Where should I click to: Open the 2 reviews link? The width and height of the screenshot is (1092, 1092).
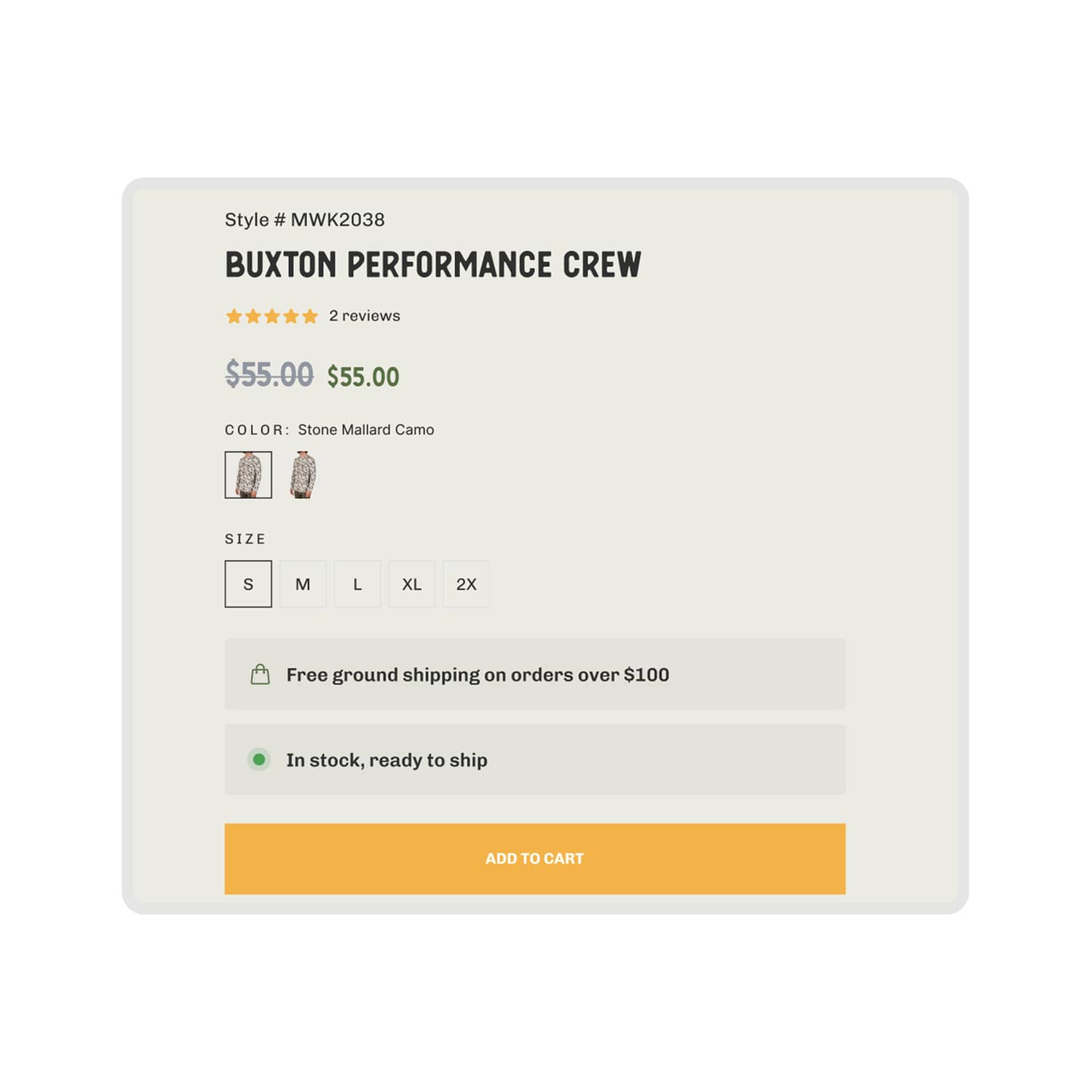coord(364,315)
